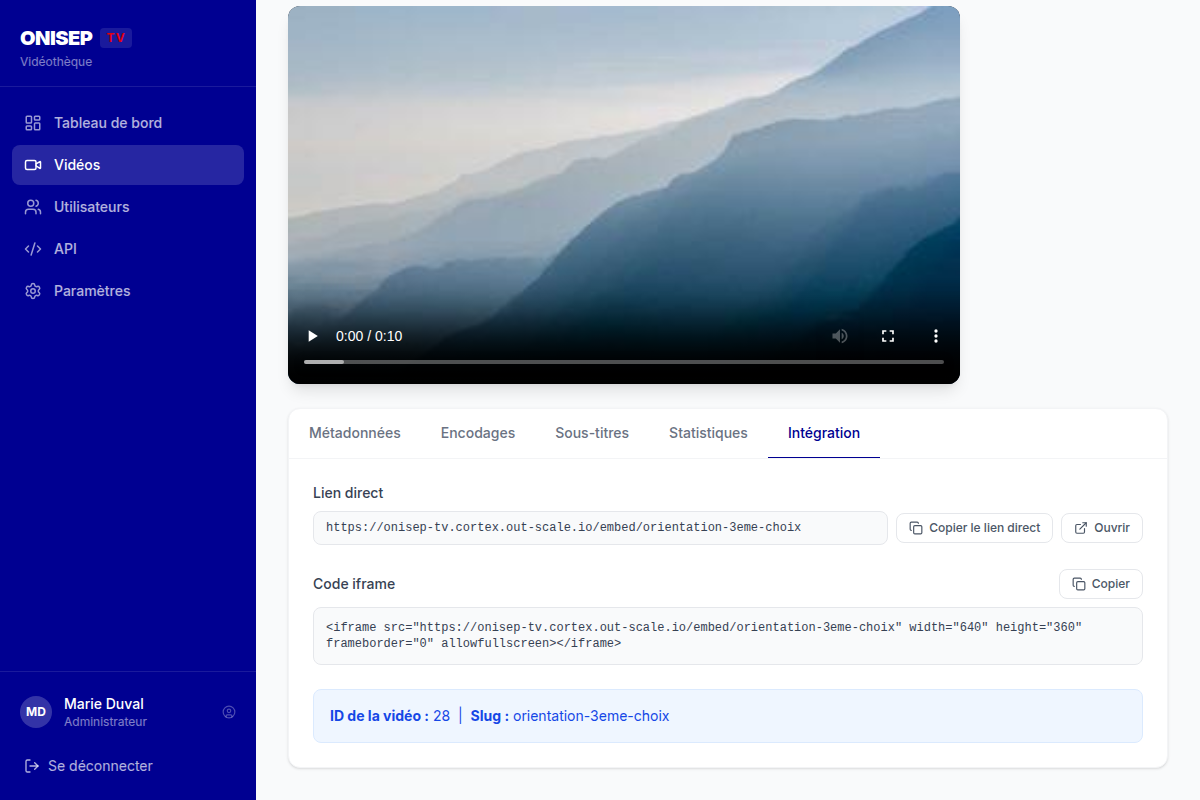This screenshot has width=1200, height=800.
Task: Switch to the Encodages tab
Action: pos(478,433)
